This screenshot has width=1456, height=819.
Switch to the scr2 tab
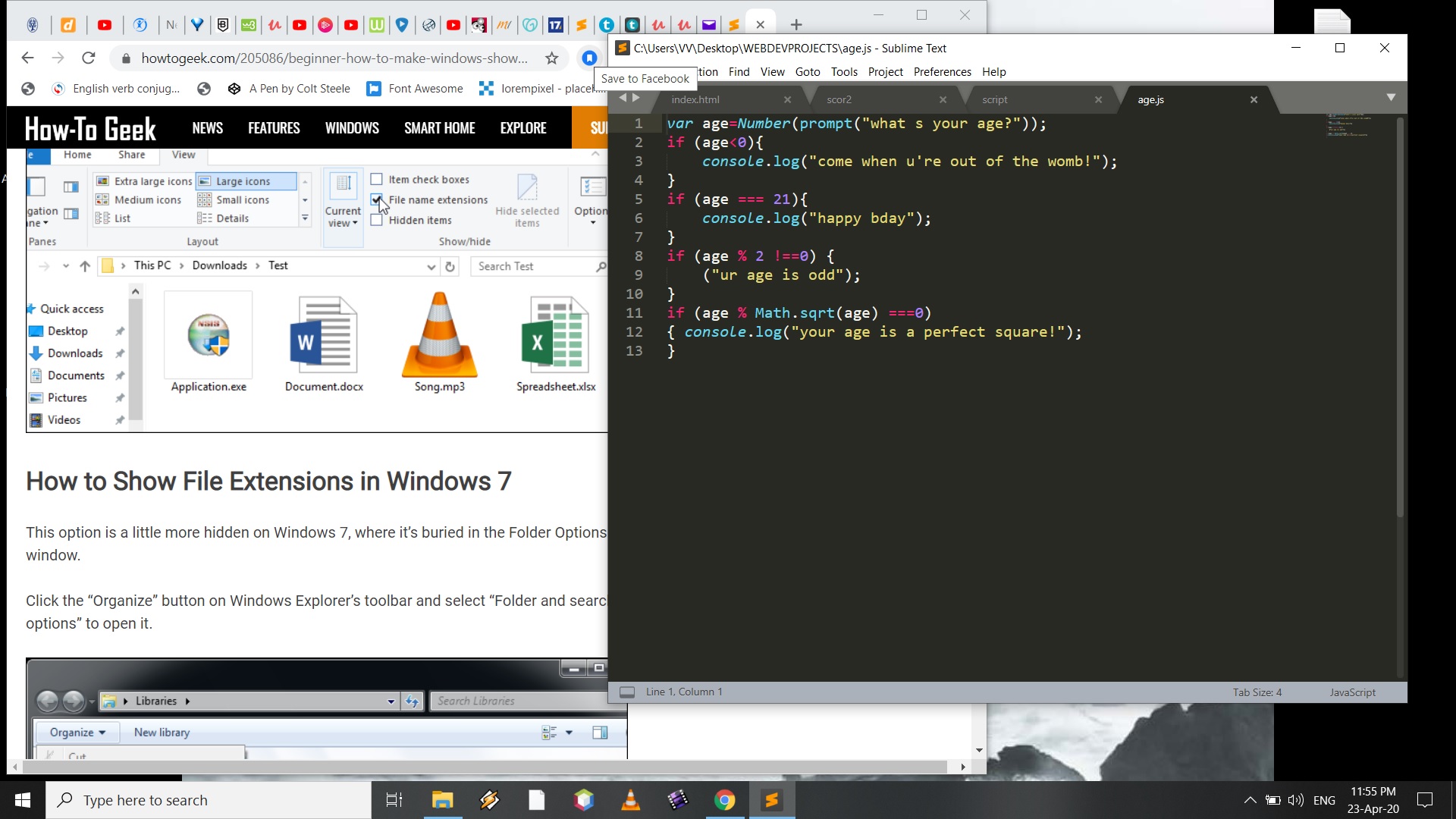pyautogui.click(x=839, y=99)
